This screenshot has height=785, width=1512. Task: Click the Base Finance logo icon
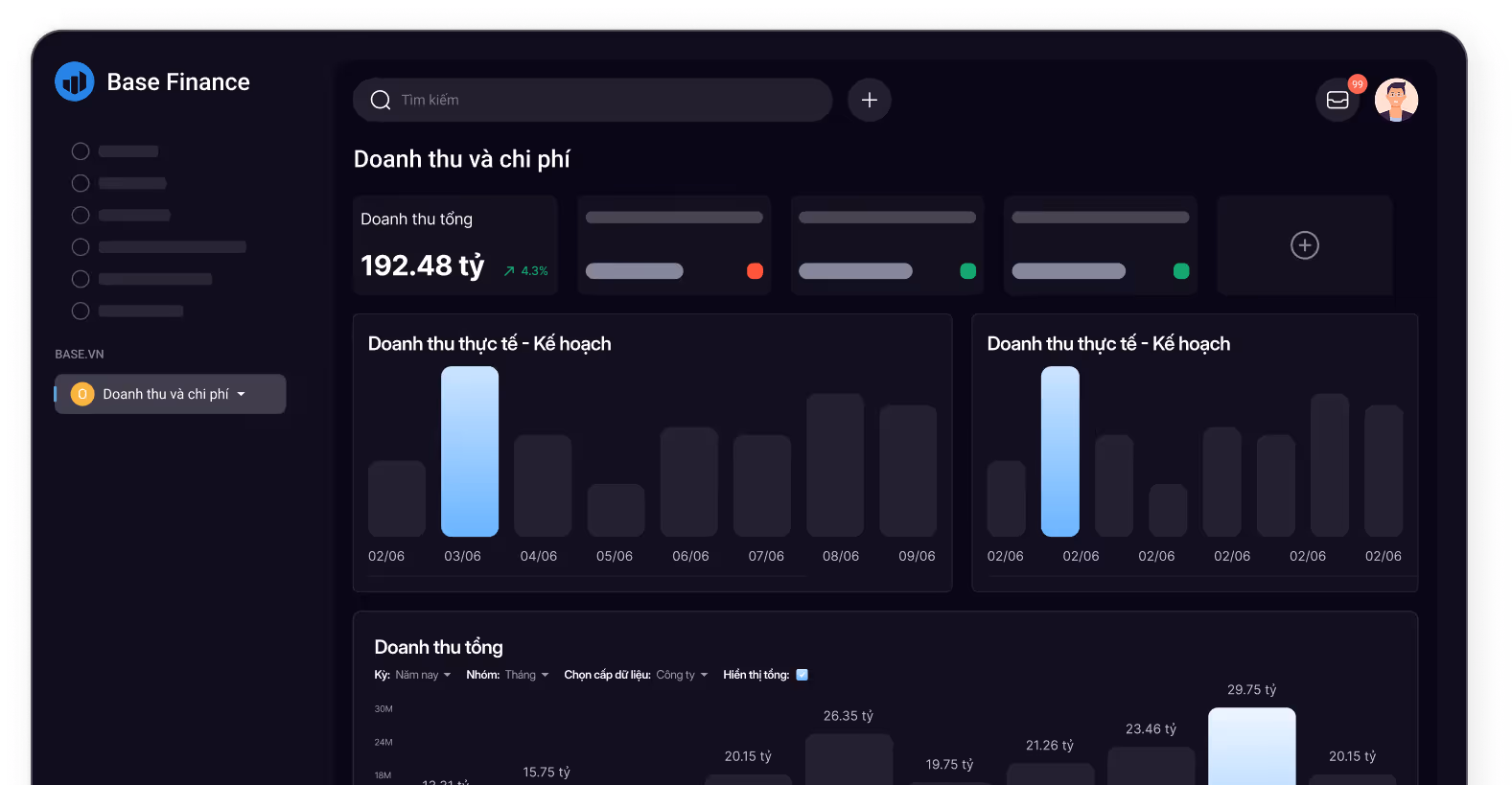tap(75, 81)
